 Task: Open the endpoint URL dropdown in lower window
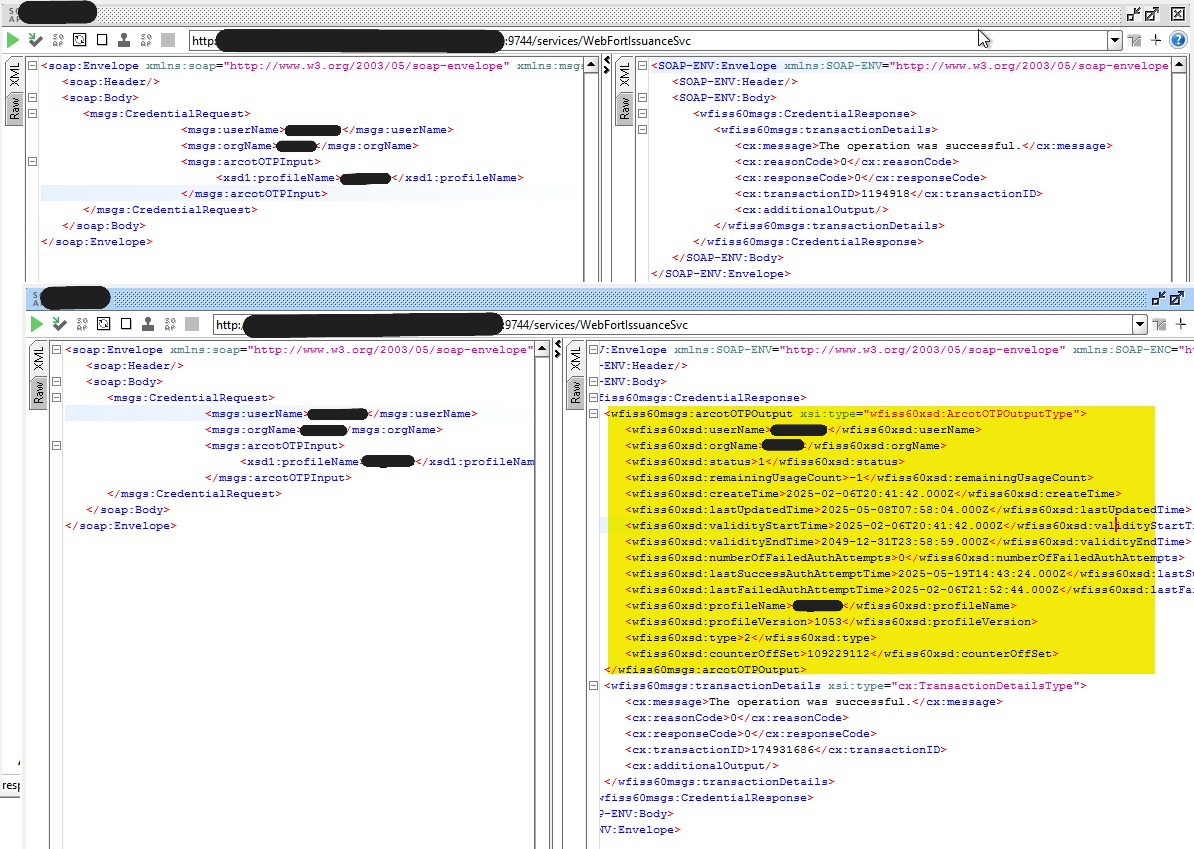coord(1140,324)
